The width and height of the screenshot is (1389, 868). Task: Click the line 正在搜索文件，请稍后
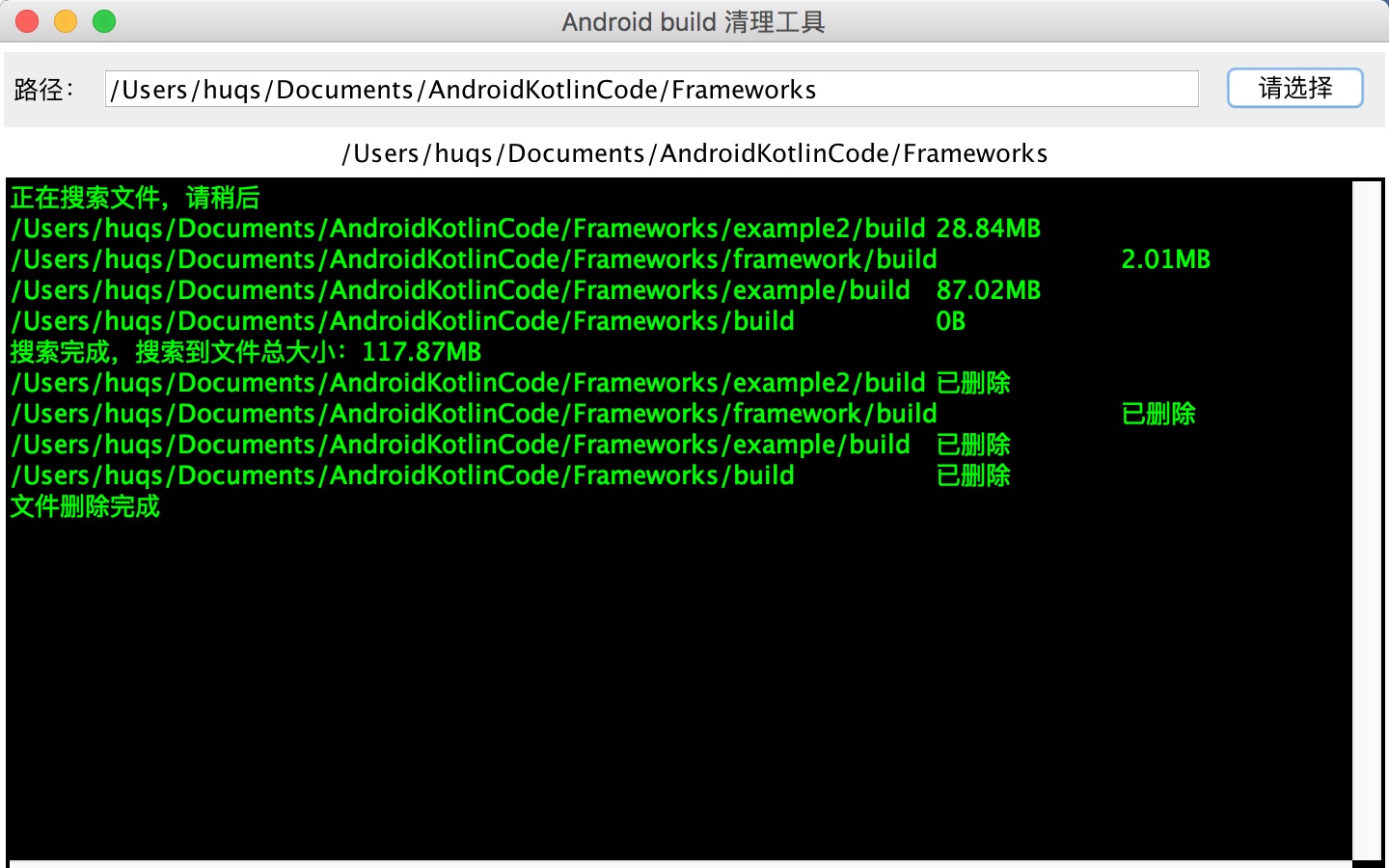click(x=135, y=198)
